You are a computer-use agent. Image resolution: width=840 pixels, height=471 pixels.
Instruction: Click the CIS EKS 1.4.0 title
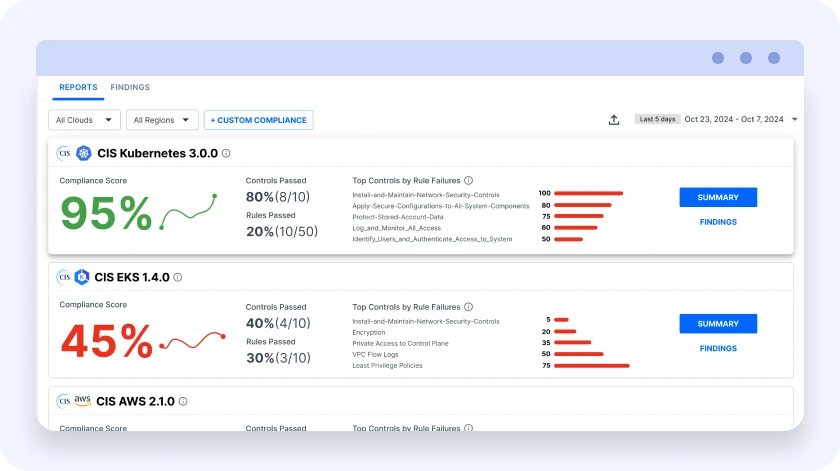(132, 277)
